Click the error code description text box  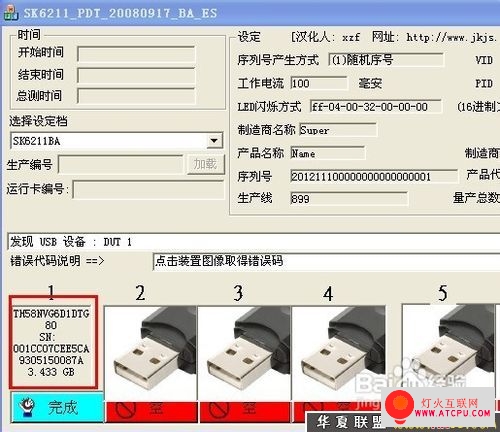(327, 261)
